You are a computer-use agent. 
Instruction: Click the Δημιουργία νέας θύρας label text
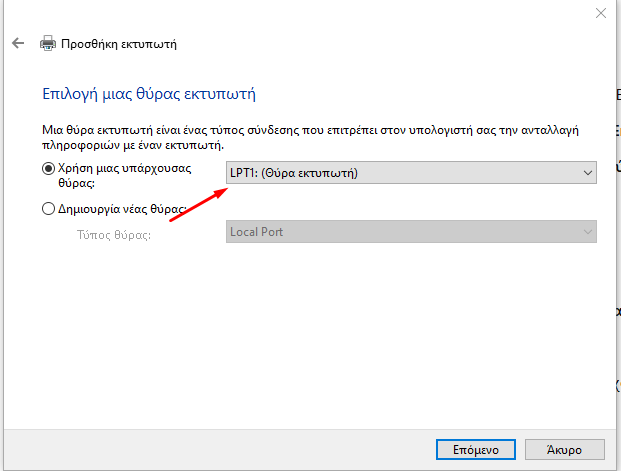tap(122, 208)
